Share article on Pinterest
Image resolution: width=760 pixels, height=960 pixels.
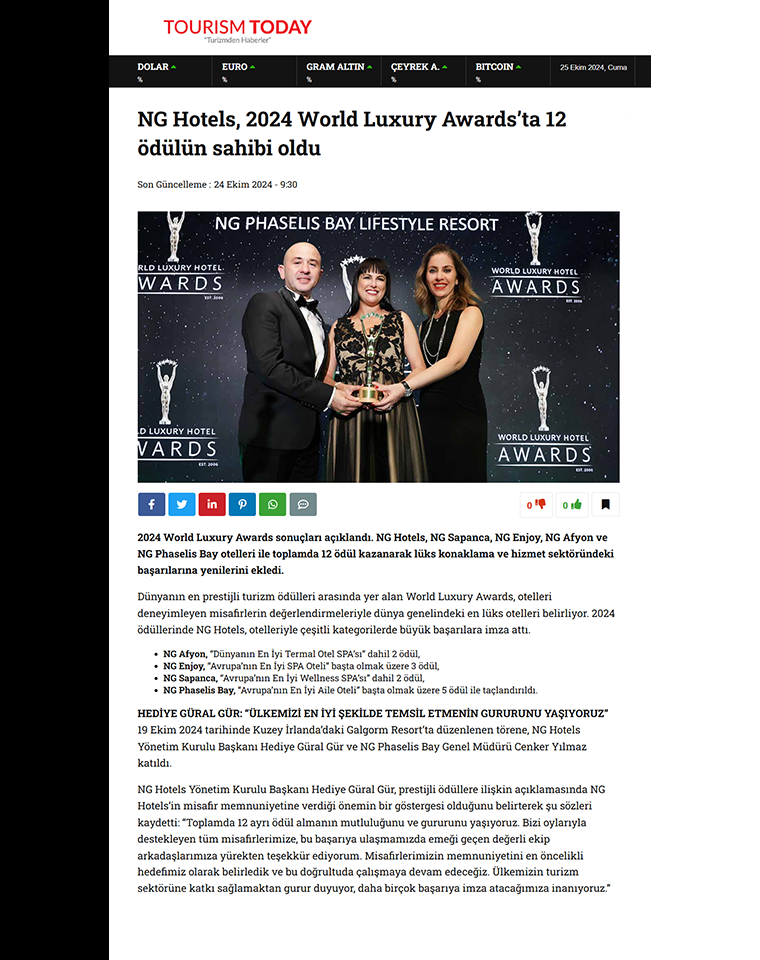243,504
